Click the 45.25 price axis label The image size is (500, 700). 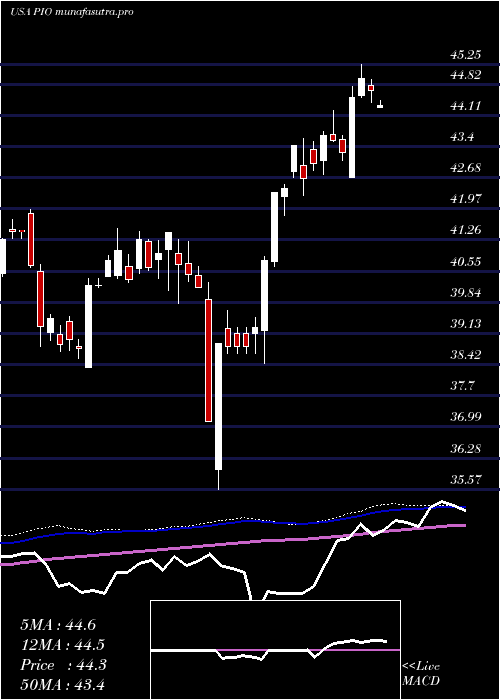tap(466, 55)
